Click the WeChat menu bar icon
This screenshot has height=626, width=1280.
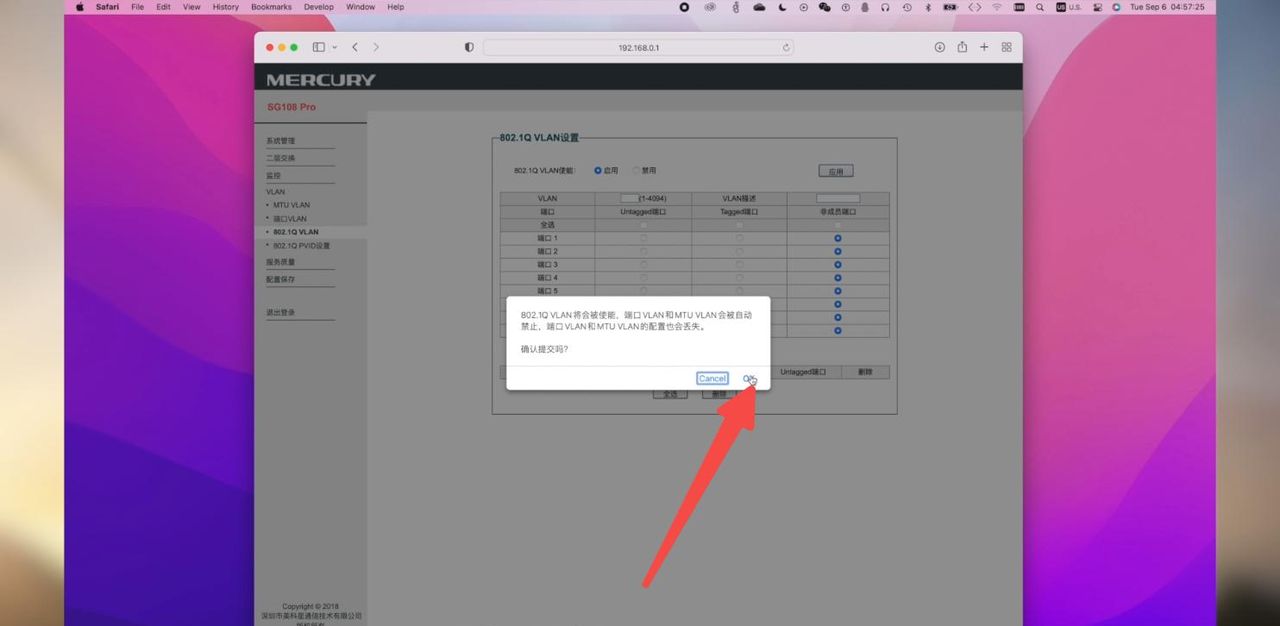click(x=825, y=7)
